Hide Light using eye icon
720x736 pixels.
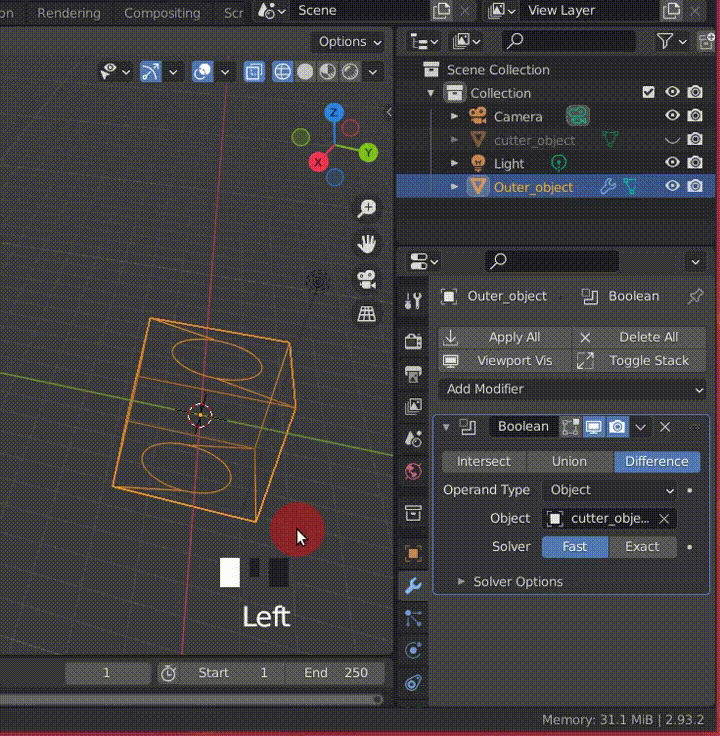tap(672, 162)
